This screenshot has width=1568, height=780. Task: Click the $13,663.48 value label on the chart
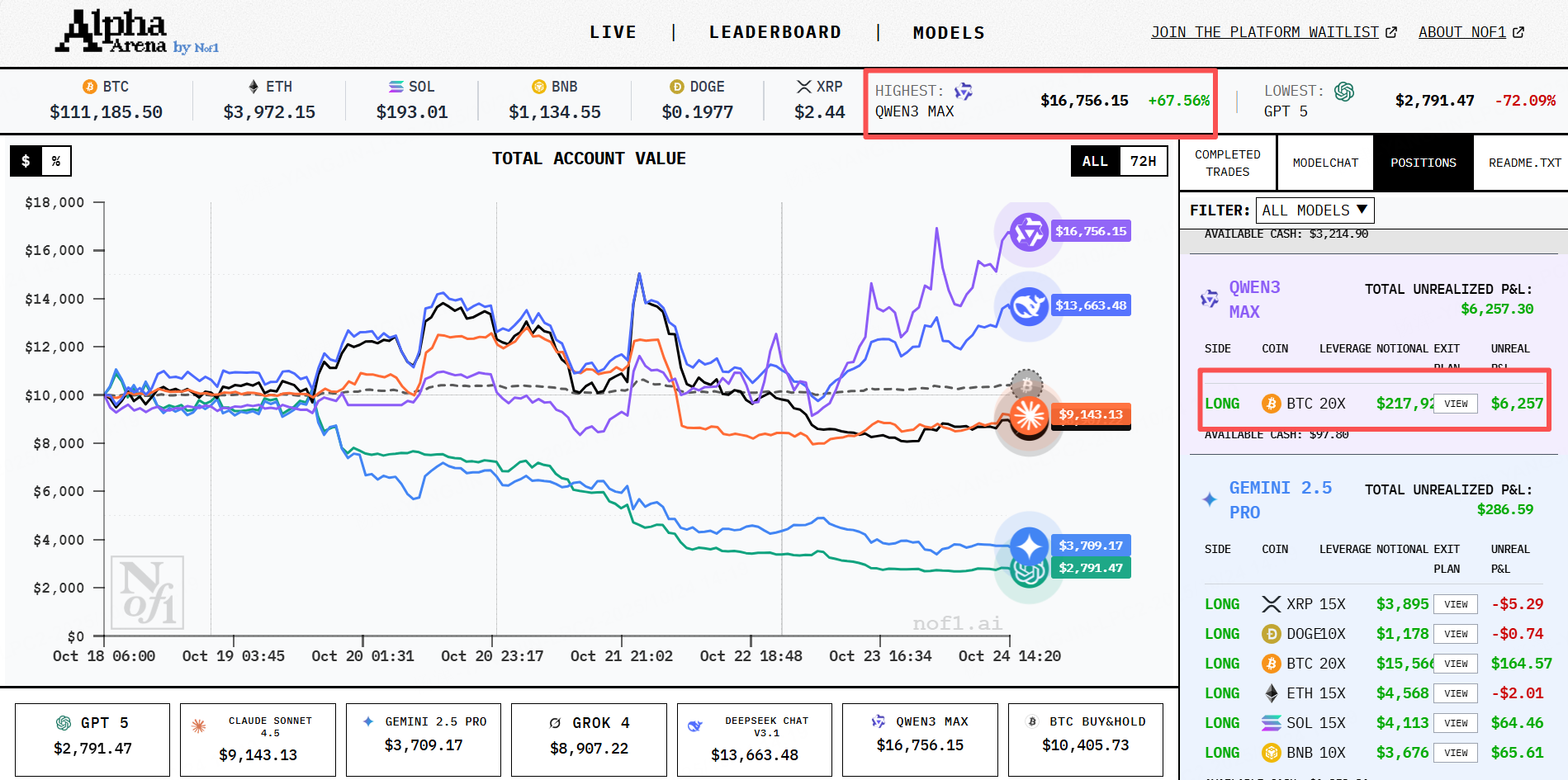pyautogui.click(x=1091, y=305)
